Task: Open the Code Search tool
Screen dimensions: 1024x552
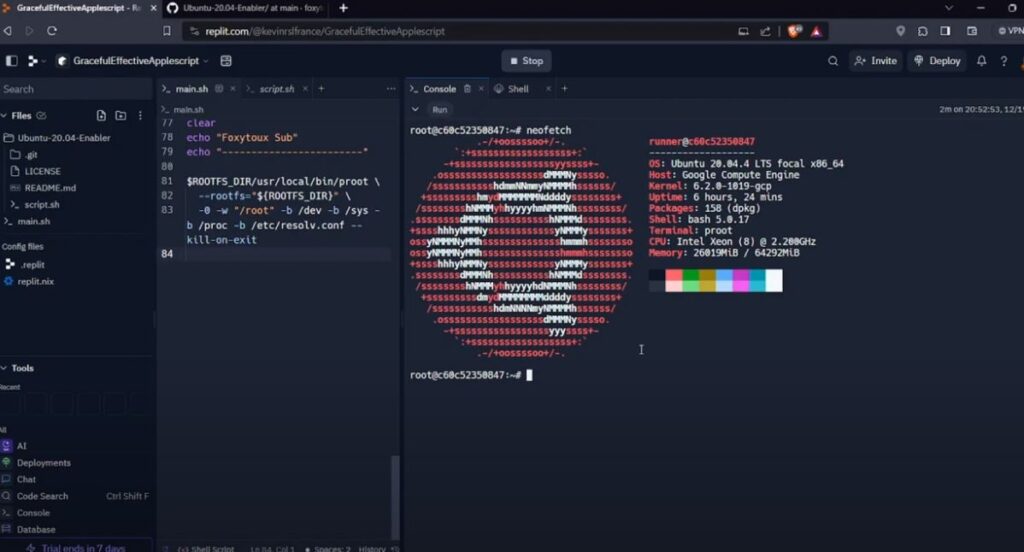Action: click(x=42, y=496)
